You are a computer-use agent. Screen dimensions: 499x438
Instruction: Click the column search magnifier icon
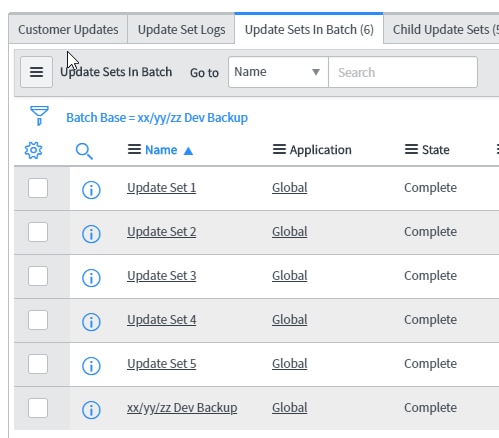84,151
